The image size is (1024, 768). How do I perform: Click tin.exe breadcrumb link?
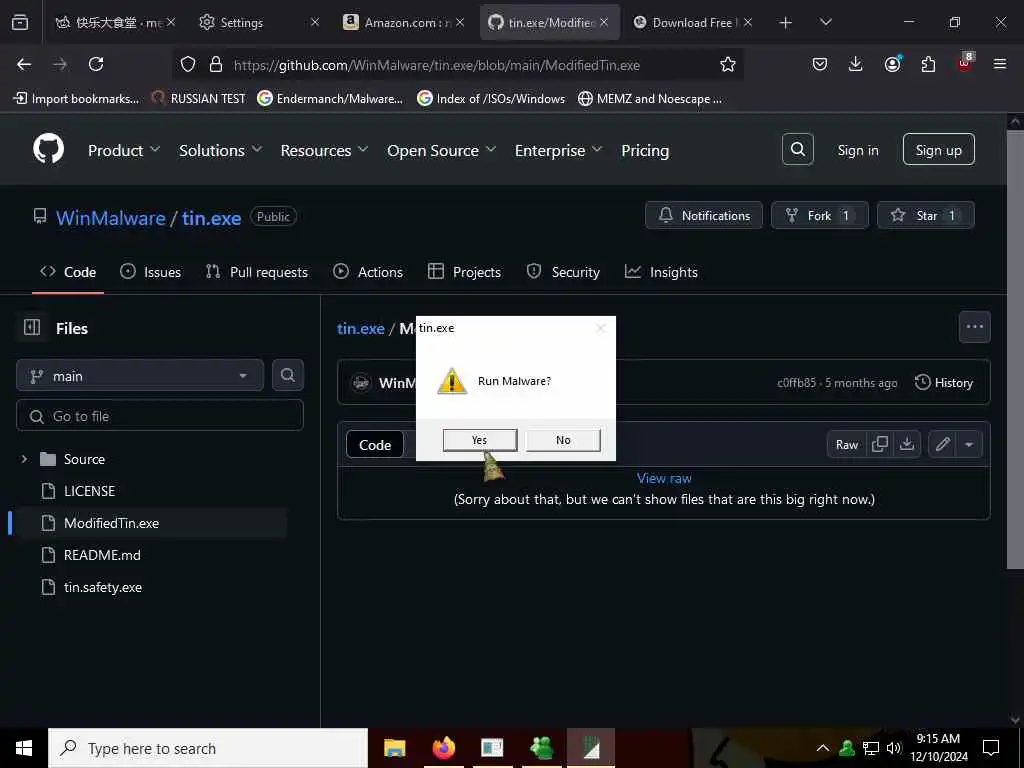pos(360,328)
